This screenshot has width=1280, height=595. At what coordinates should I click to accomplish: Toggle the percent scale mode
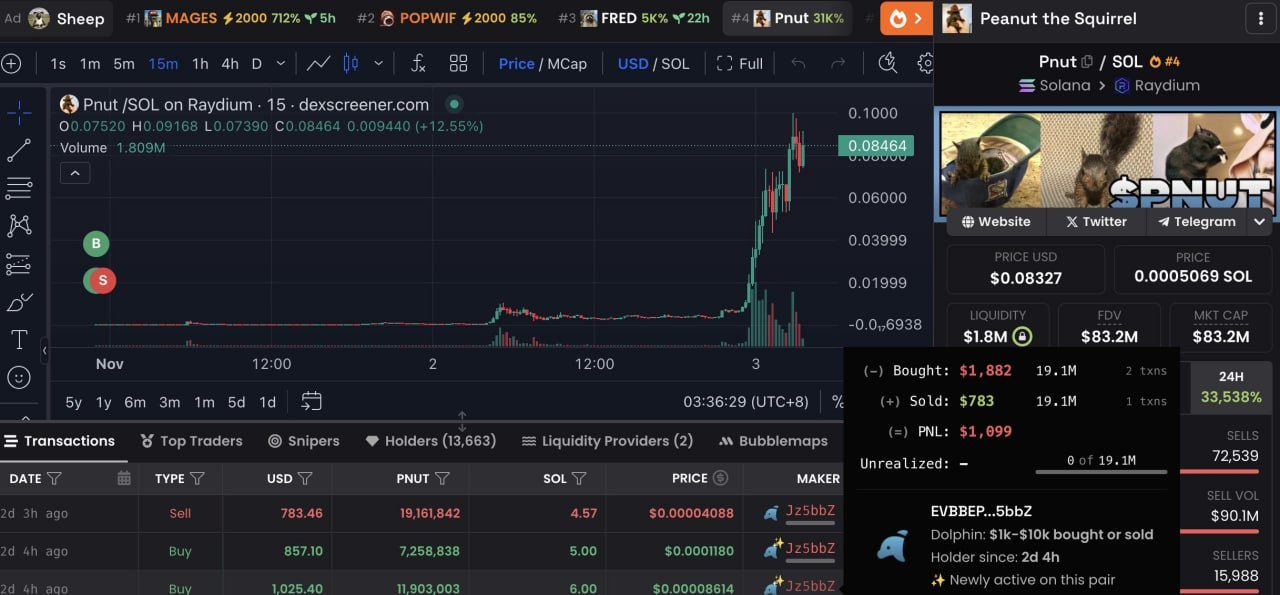click(x=837, y=402)
